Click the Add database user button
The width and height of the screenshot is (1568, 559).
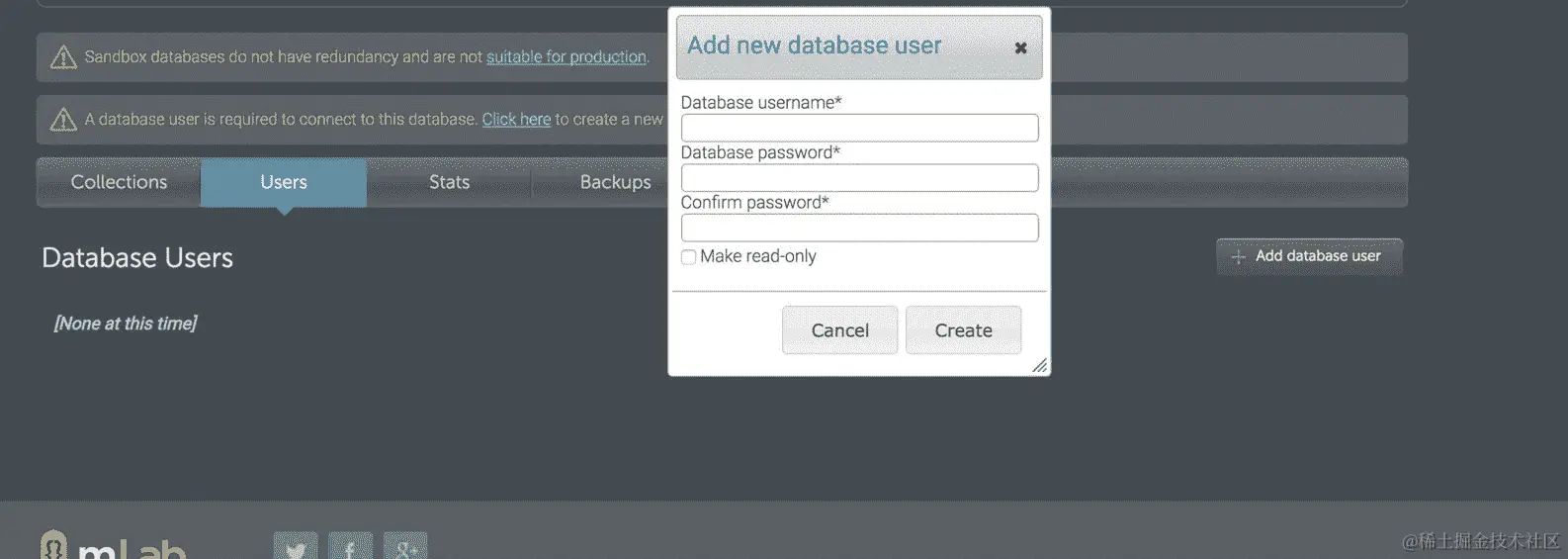click(1309, 256)
